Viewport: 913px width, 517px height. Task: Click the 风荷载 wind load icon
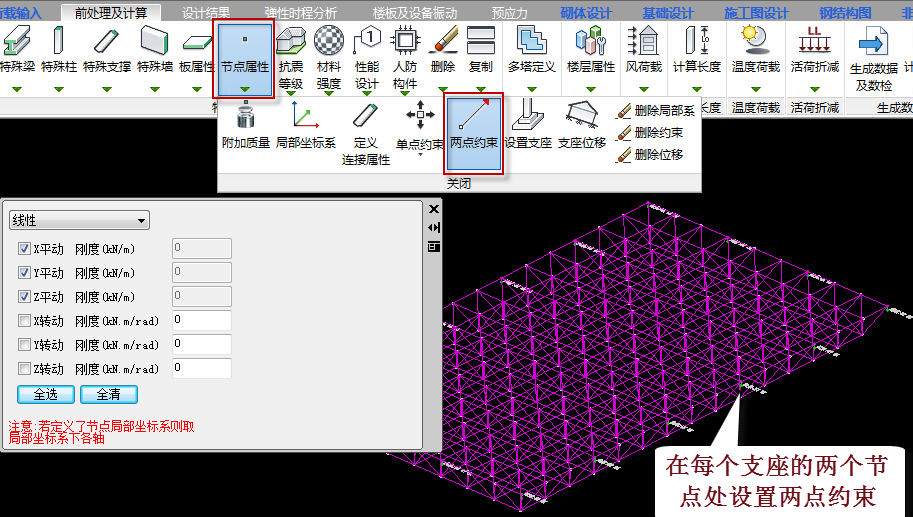(x=643, y=42)
